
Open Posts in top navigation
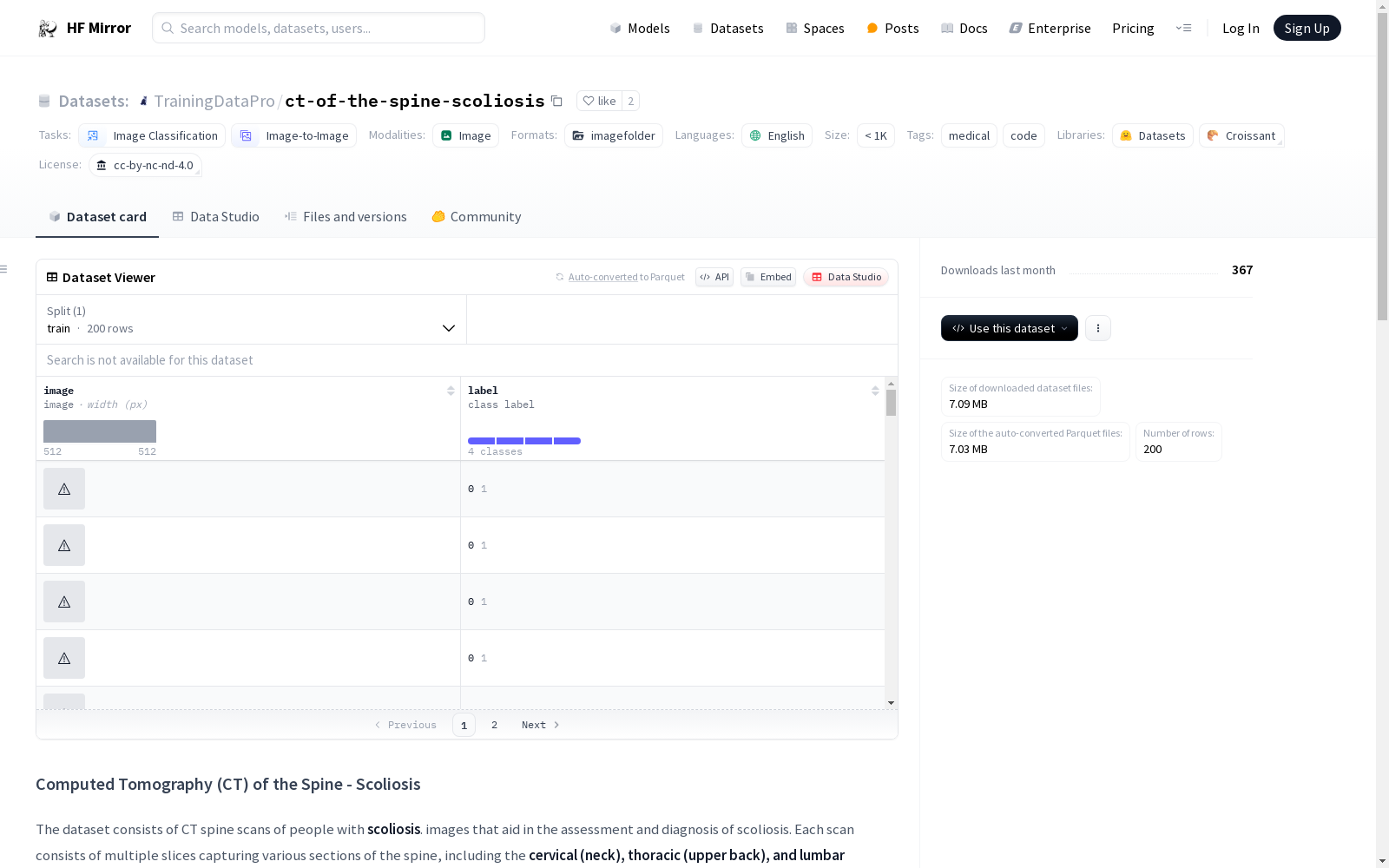892,28
